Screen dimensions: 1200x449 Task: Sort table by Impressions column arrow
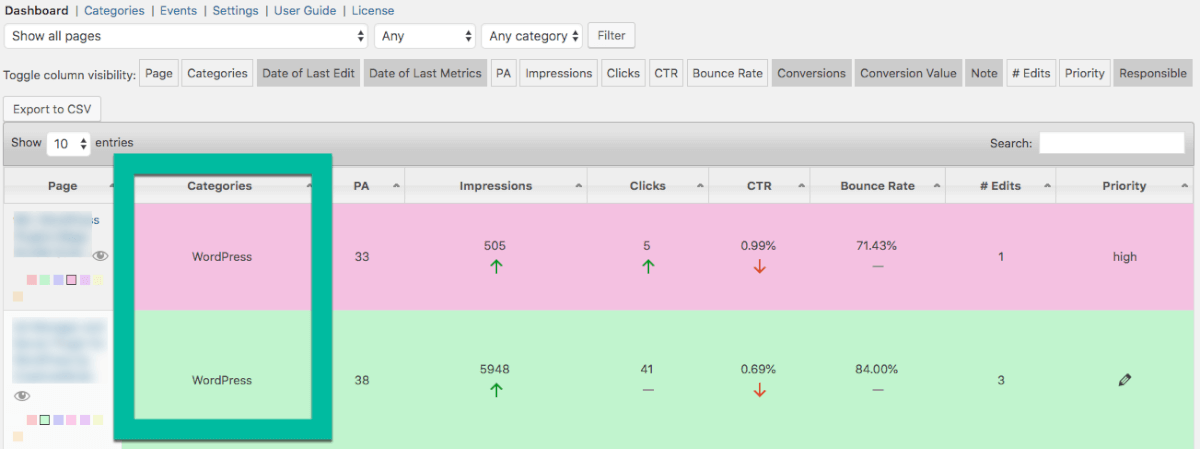click(x=580, y=186)
